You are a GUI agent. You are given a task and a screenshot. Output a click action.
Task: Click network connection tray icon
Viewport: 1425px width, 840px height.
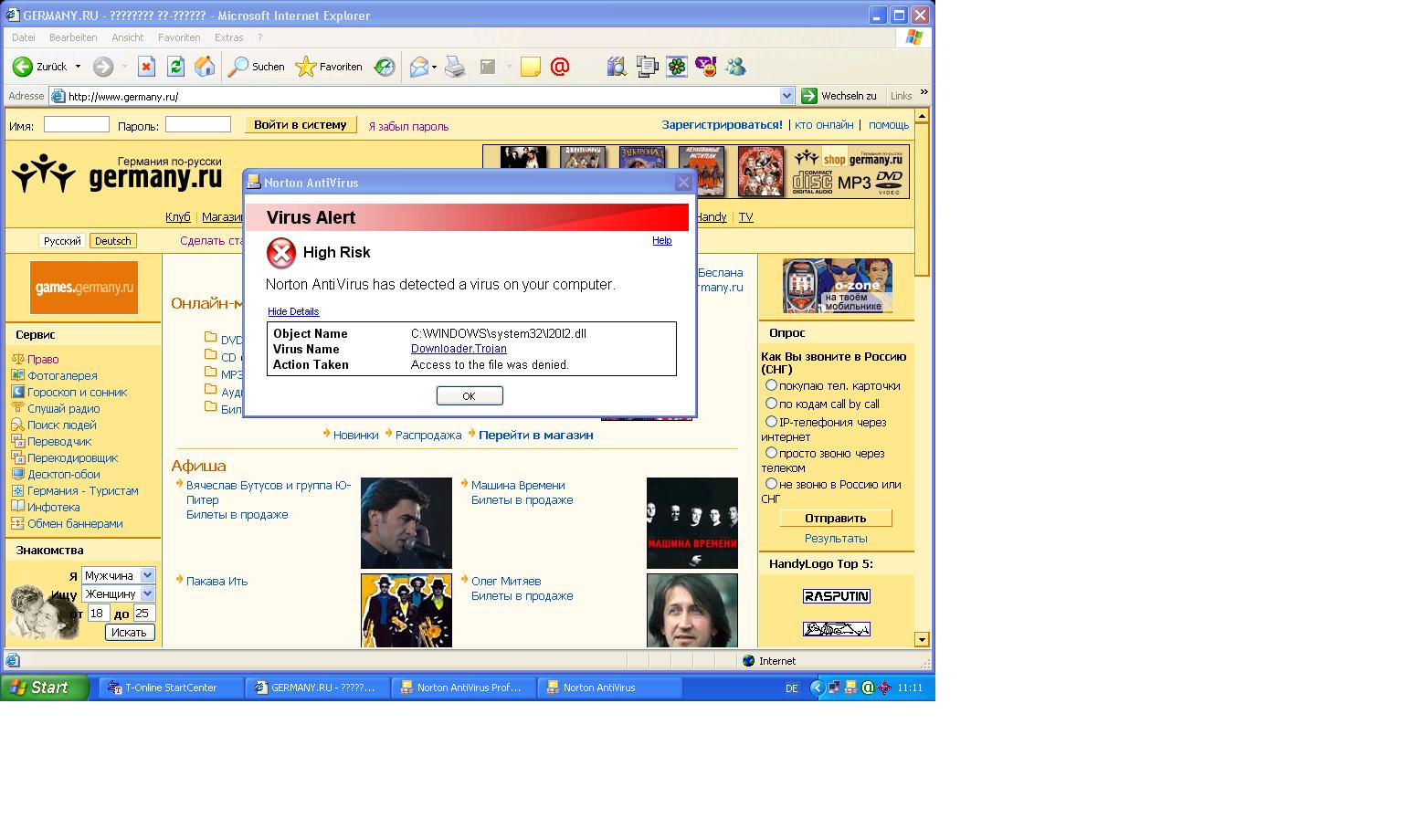click(x=834, y=688)
